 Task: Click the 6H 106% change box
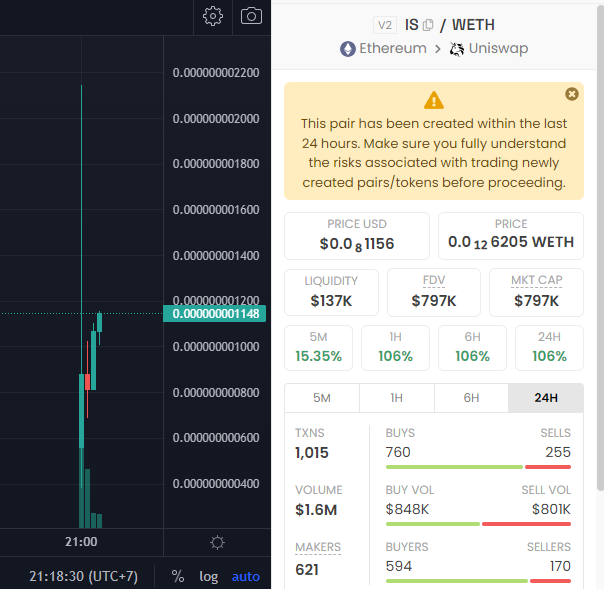(472, 348)
